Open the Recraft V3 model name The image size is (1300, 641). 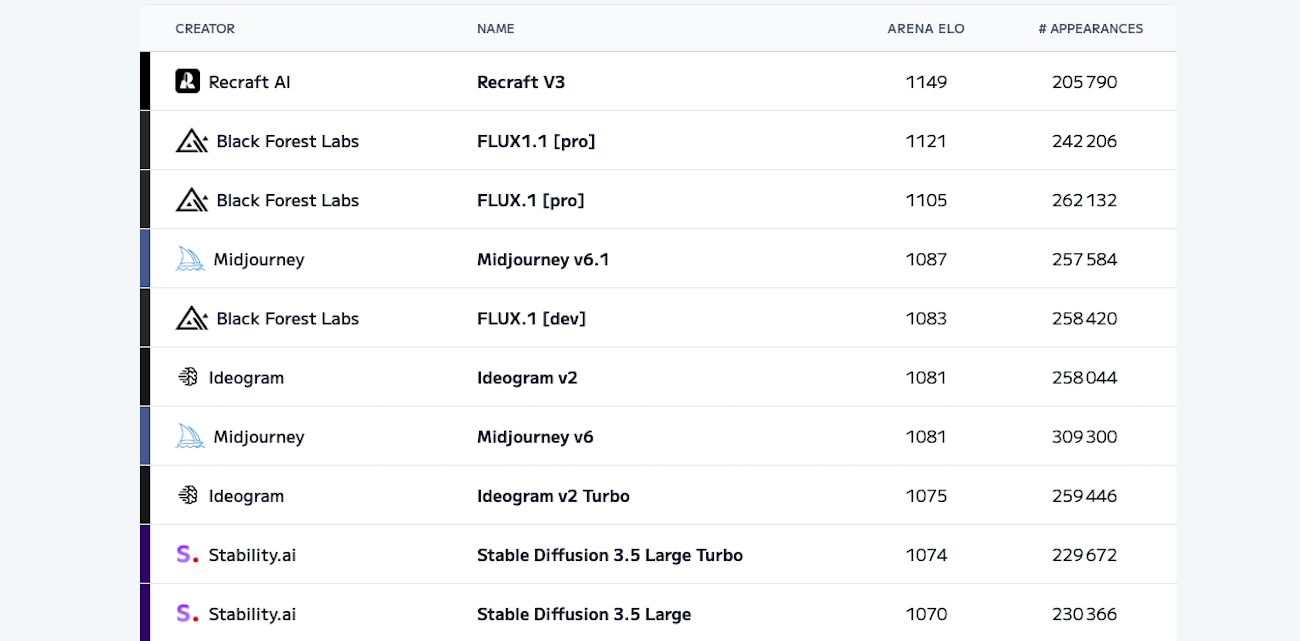click(x=521, y=82)
